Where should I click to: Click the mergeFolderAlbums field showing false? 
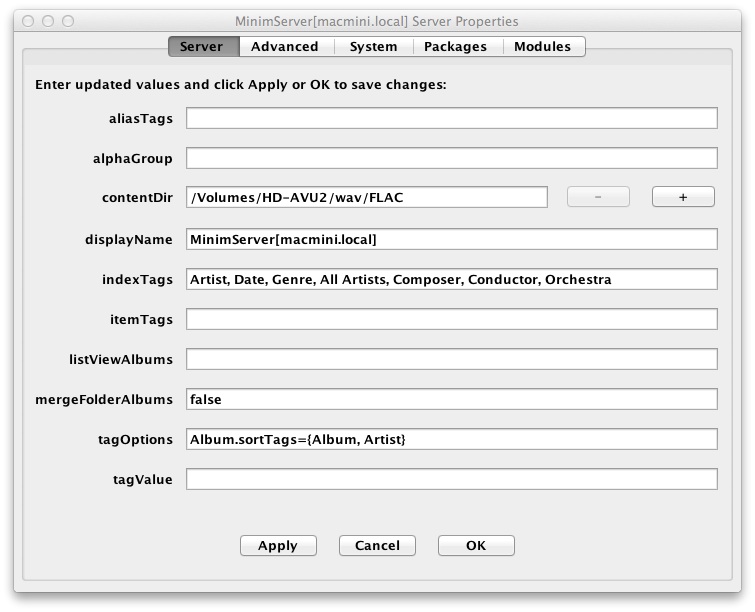click(452, 399)
